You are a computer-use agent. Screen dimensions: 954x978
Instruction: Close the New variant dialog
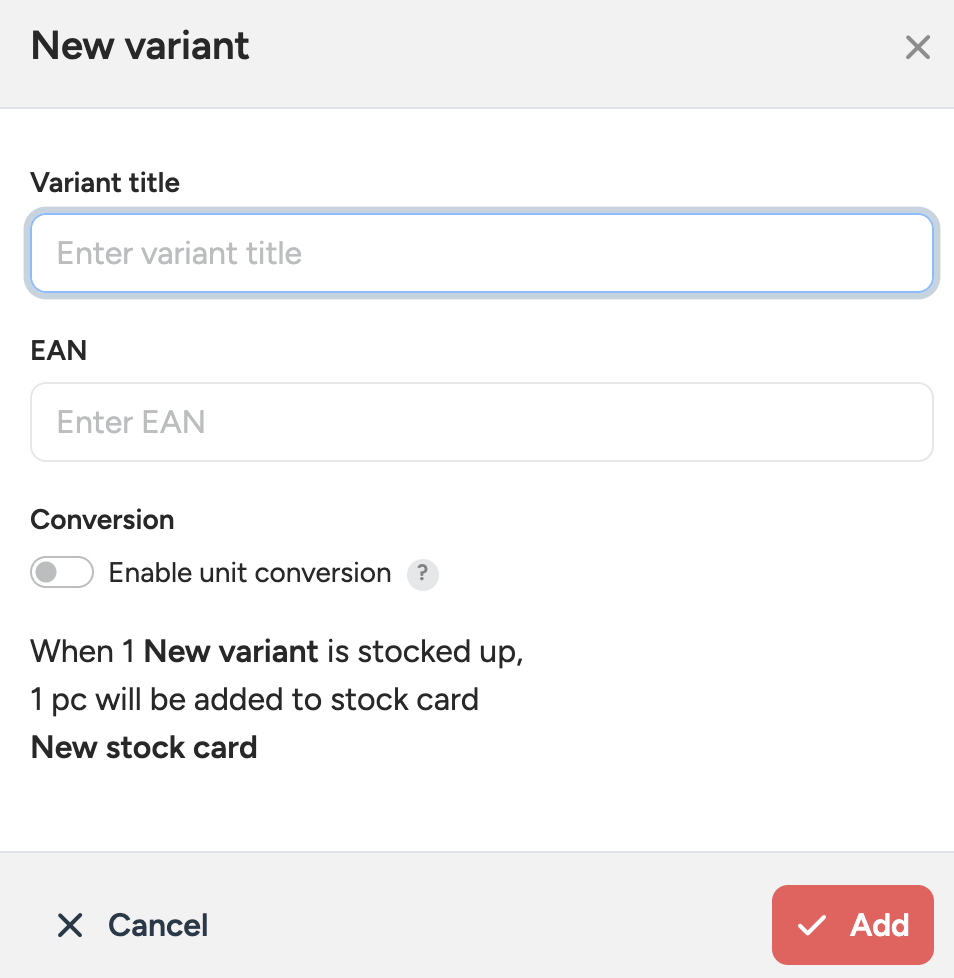tap(917, 47)
